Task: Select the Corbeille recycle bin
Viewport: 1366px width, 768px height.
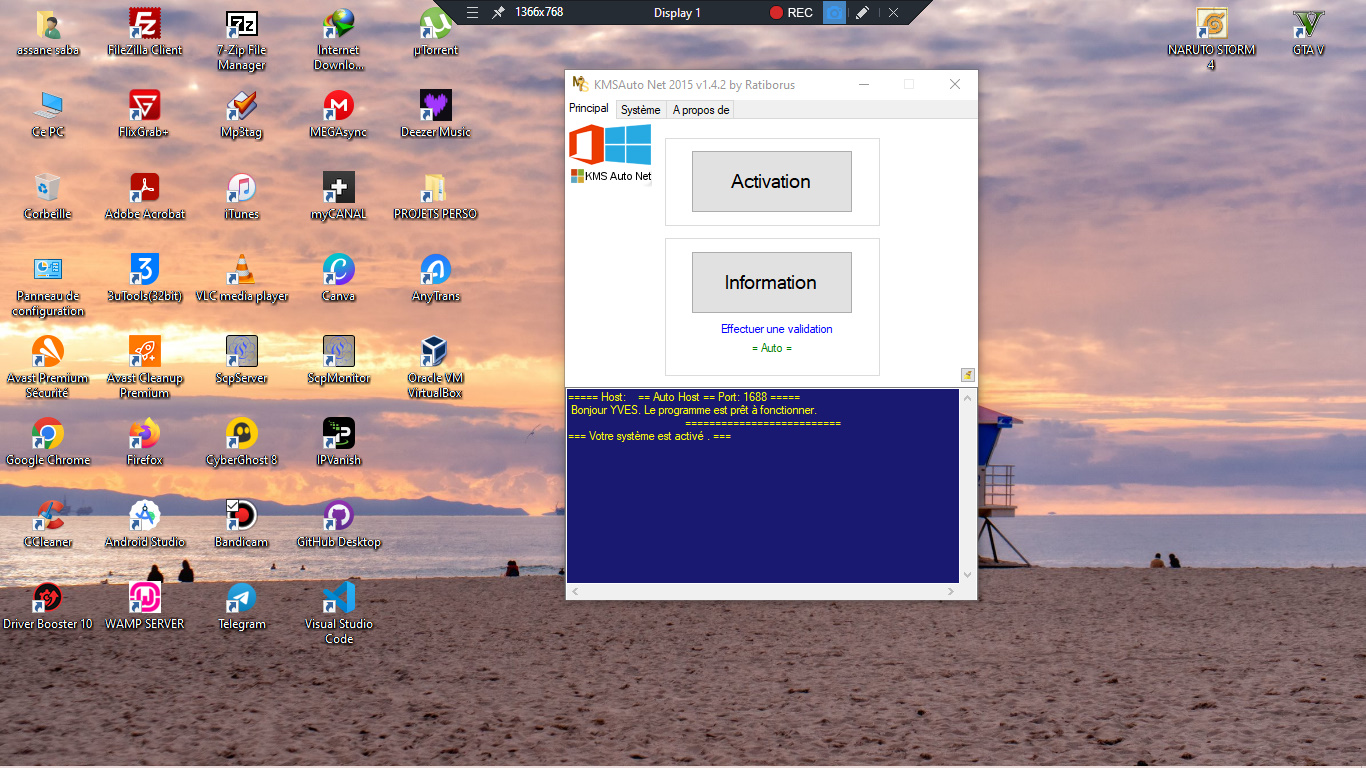Action: (x=48, y=197)
